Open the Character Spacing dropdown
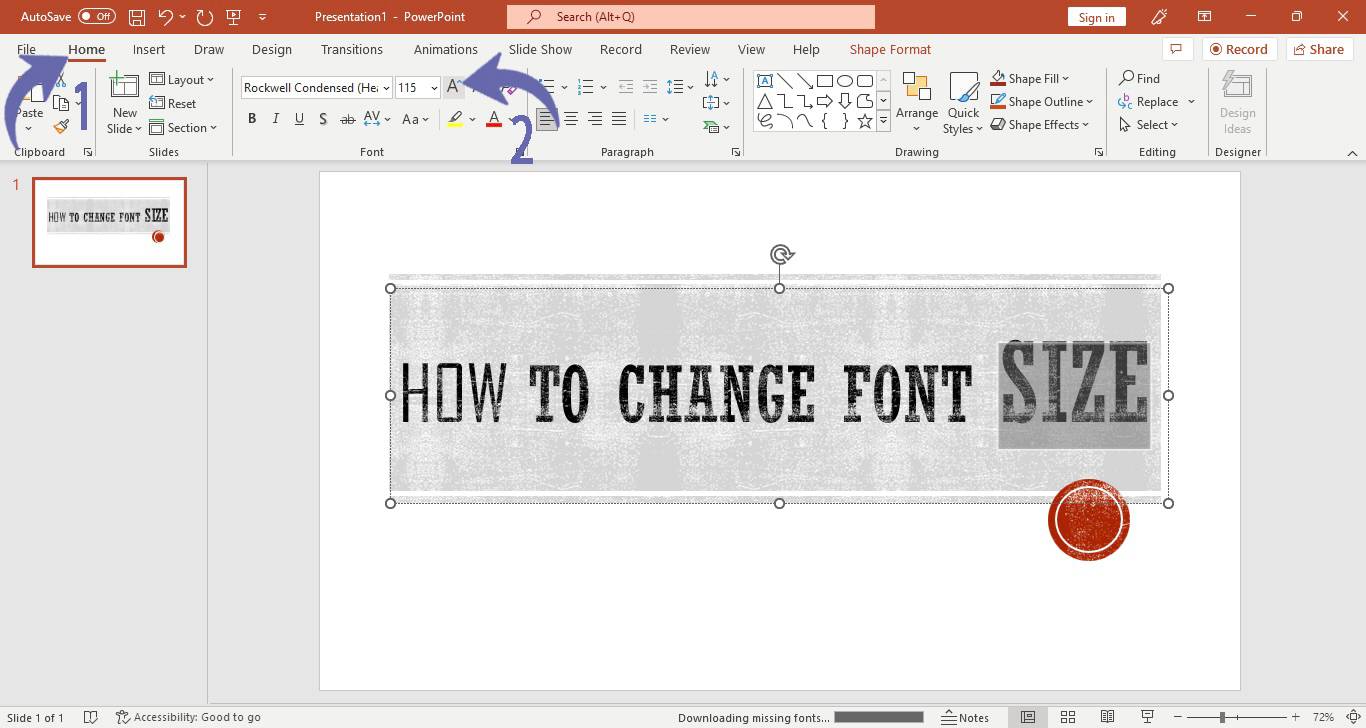The width and height of the screenshot is (1366, 728). [377, 119]
